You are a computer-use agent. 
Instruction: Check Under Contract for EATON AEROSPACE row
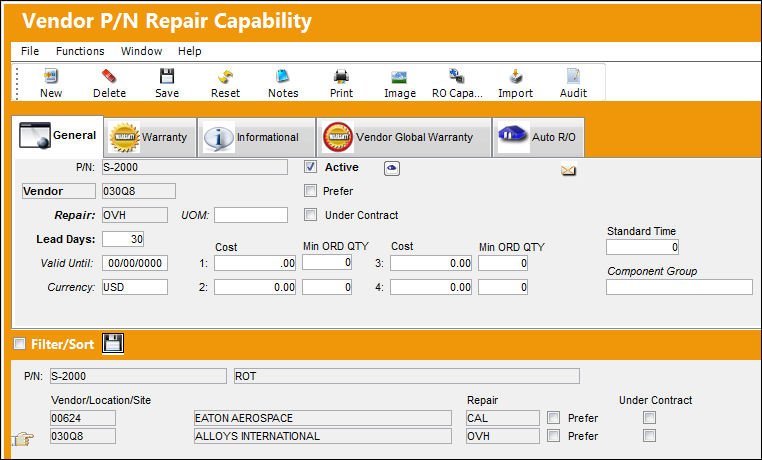pyautogui.click(x=649, y=418)
